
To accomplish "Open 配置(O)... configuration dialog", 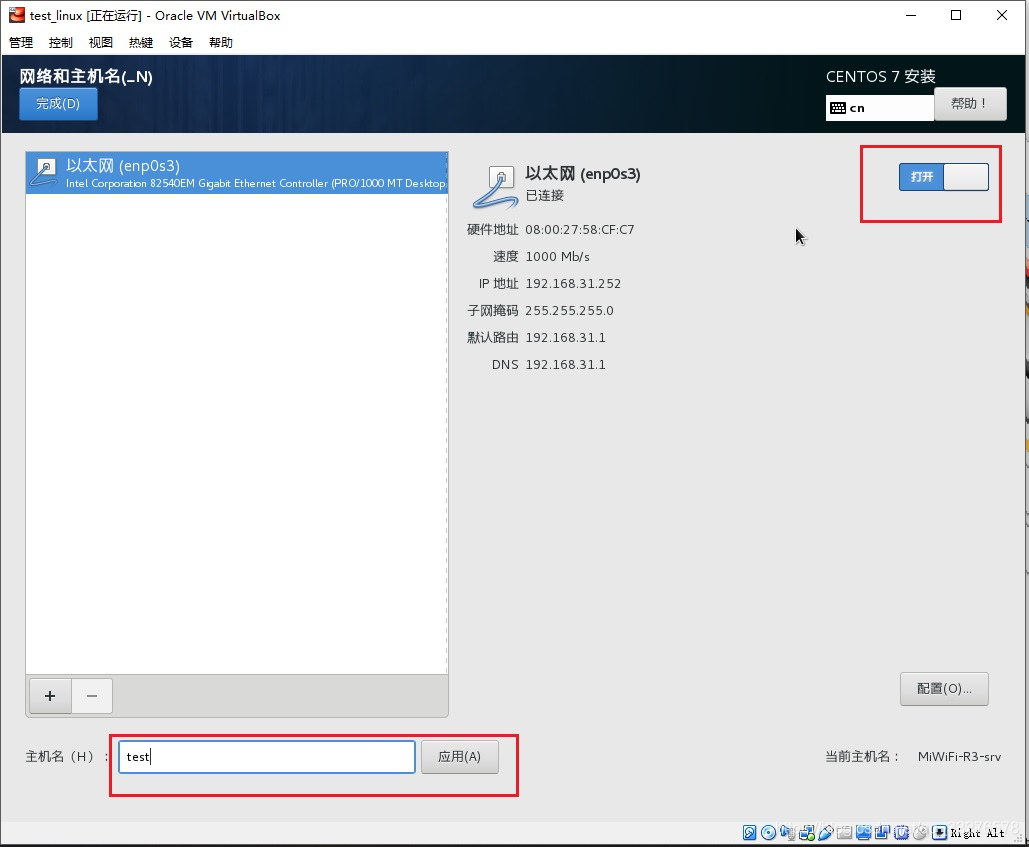I will [x=944, y=689].
